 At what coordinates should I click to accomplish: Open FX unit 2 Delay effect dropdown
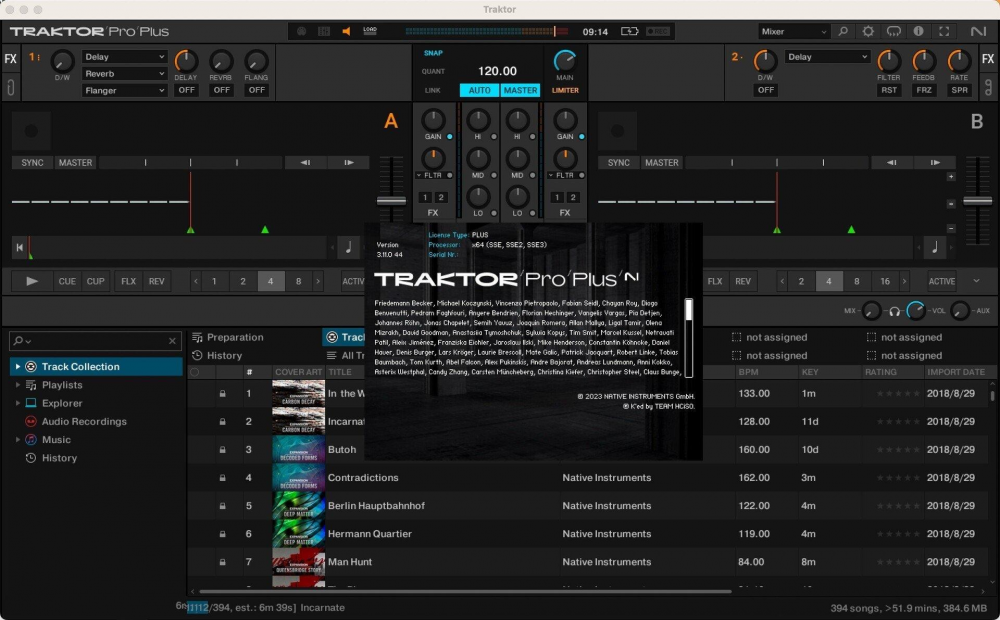coord(827,57)
